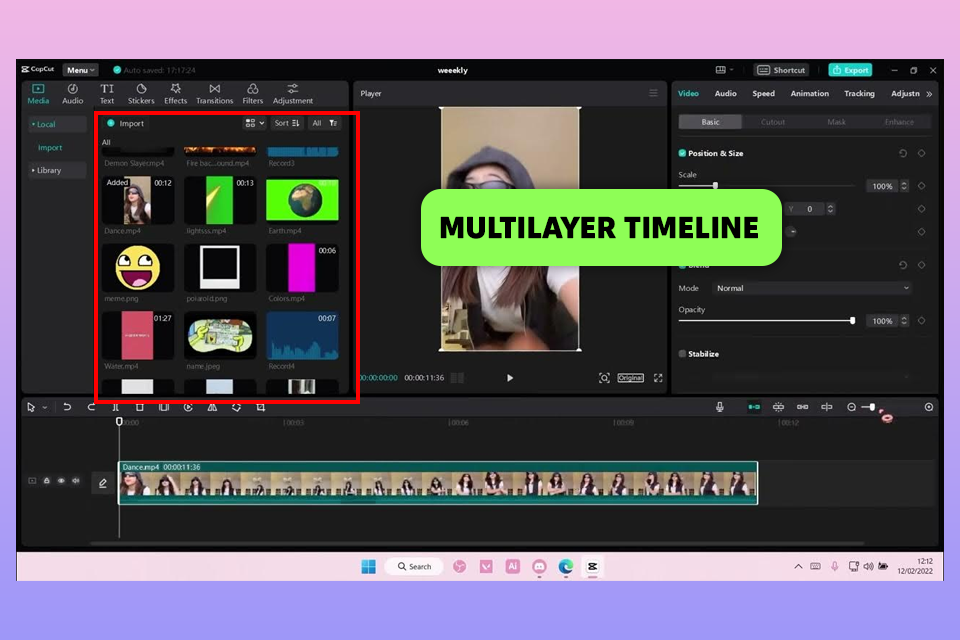Click the Reverse playback tool icon

pyautogui.click(x=188, y=407)
